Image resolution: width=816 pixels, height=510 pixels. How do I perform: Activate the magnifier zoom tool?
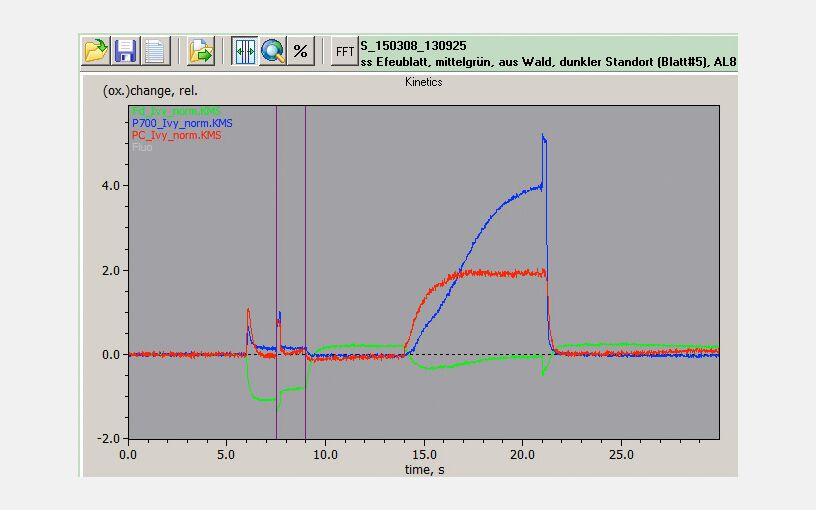click(273, 51)
